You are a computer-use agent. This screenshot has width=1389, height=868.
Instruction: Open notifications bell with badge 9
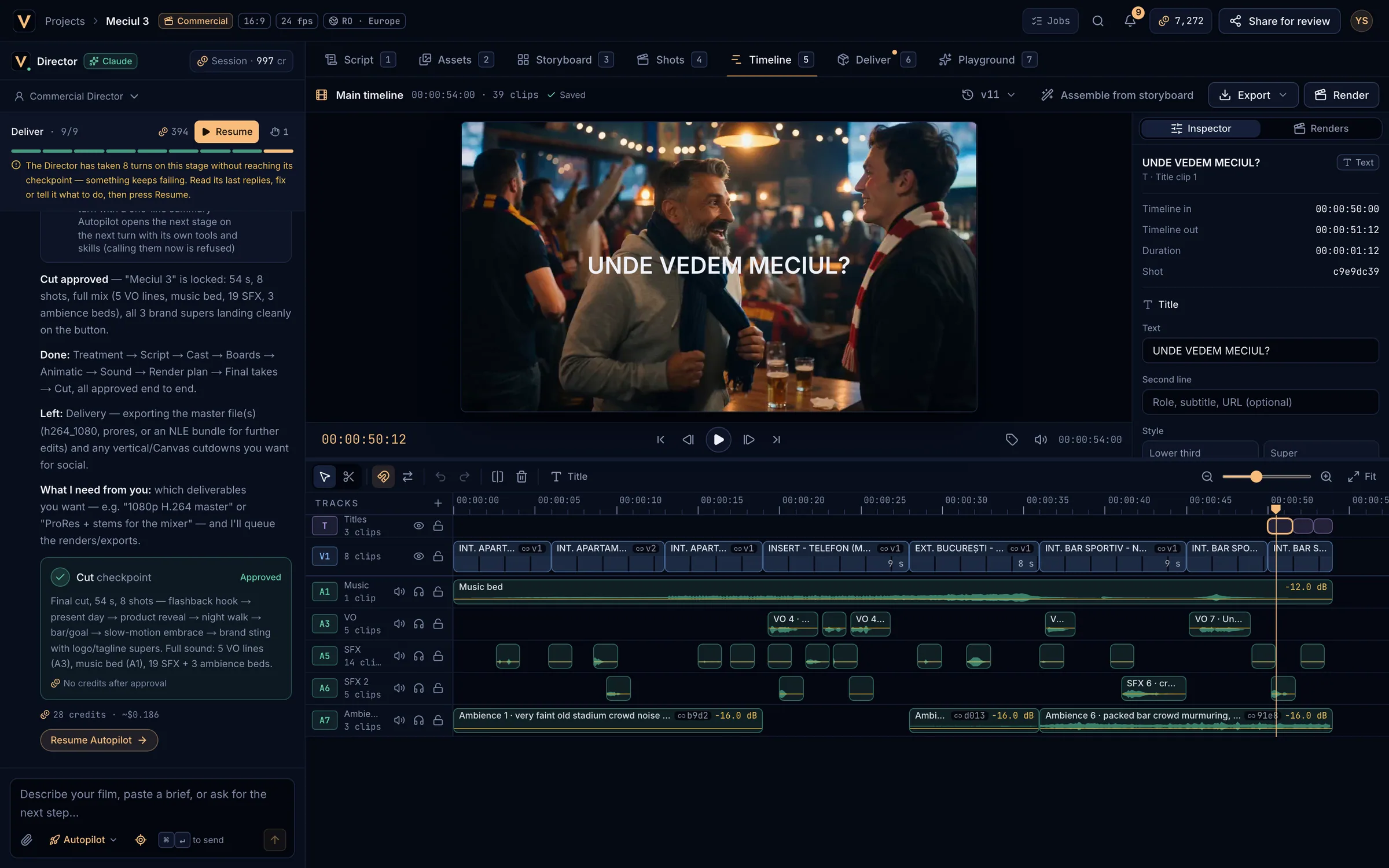pos(1130,21)
